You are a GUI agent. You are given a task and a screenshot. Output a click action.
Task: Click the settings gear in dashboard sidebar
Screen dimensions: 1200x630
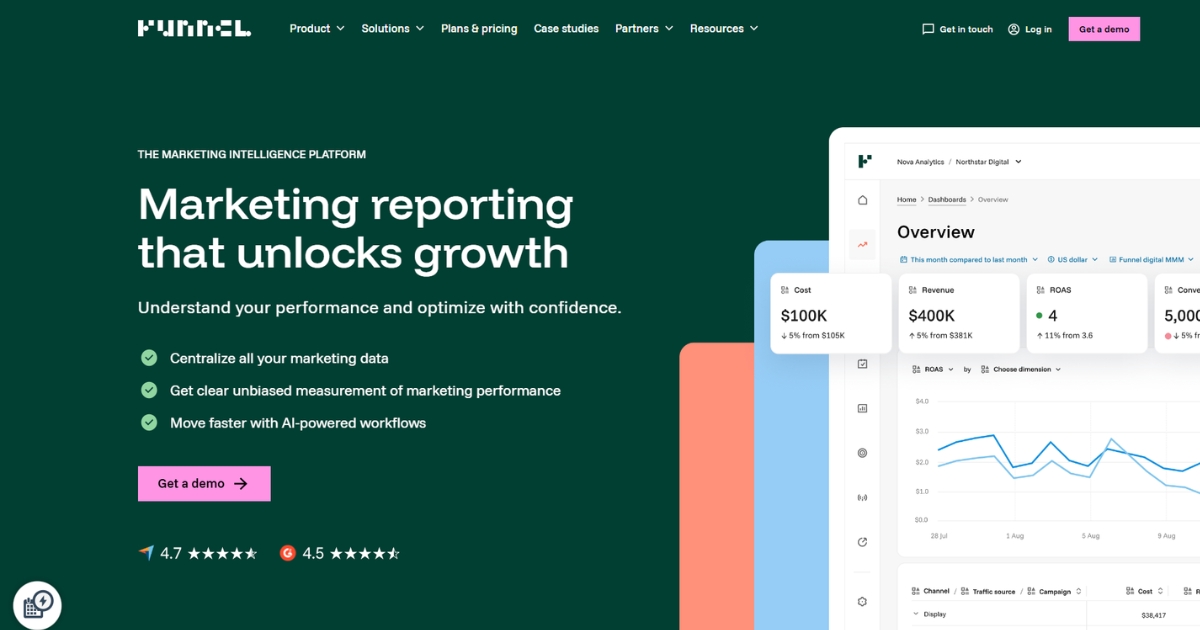click(x=862, y=601)
